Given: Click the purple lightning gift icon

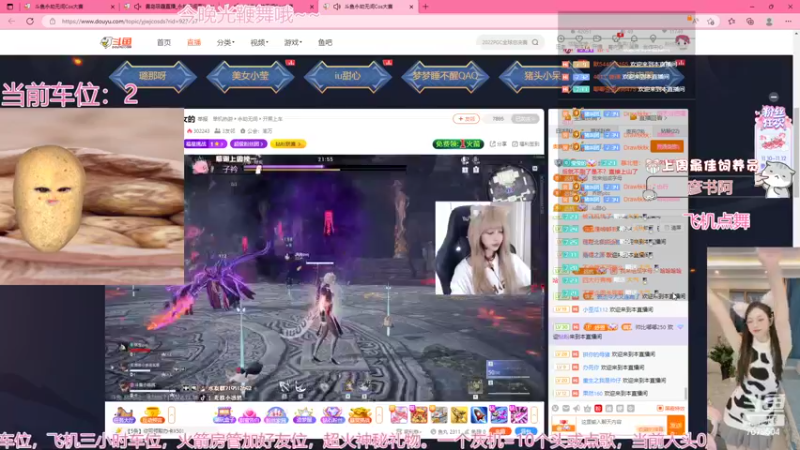Looking at the screenshot, I should click(519, 415).
